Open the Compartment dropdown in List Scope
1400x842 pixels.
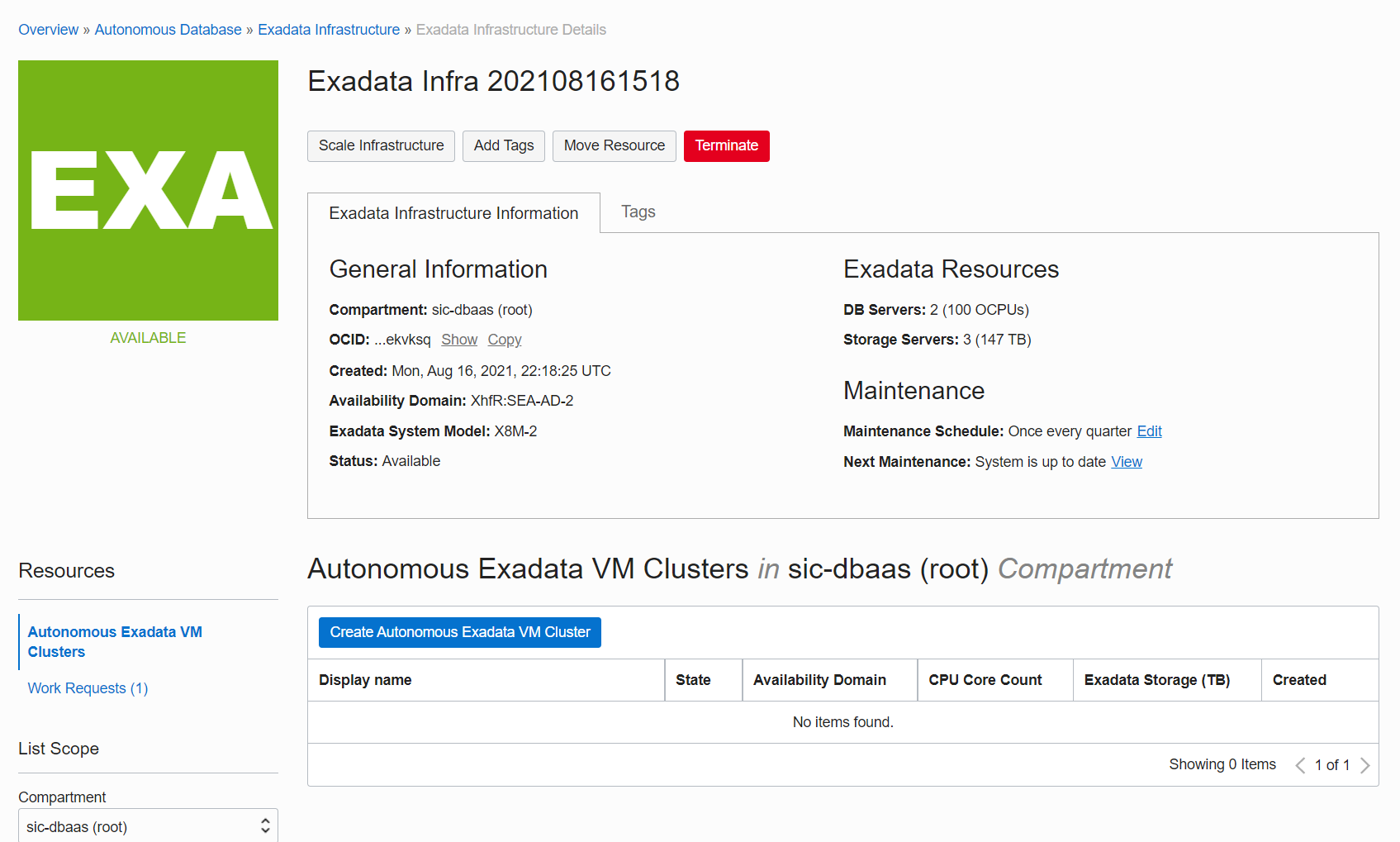click(148, 826)
